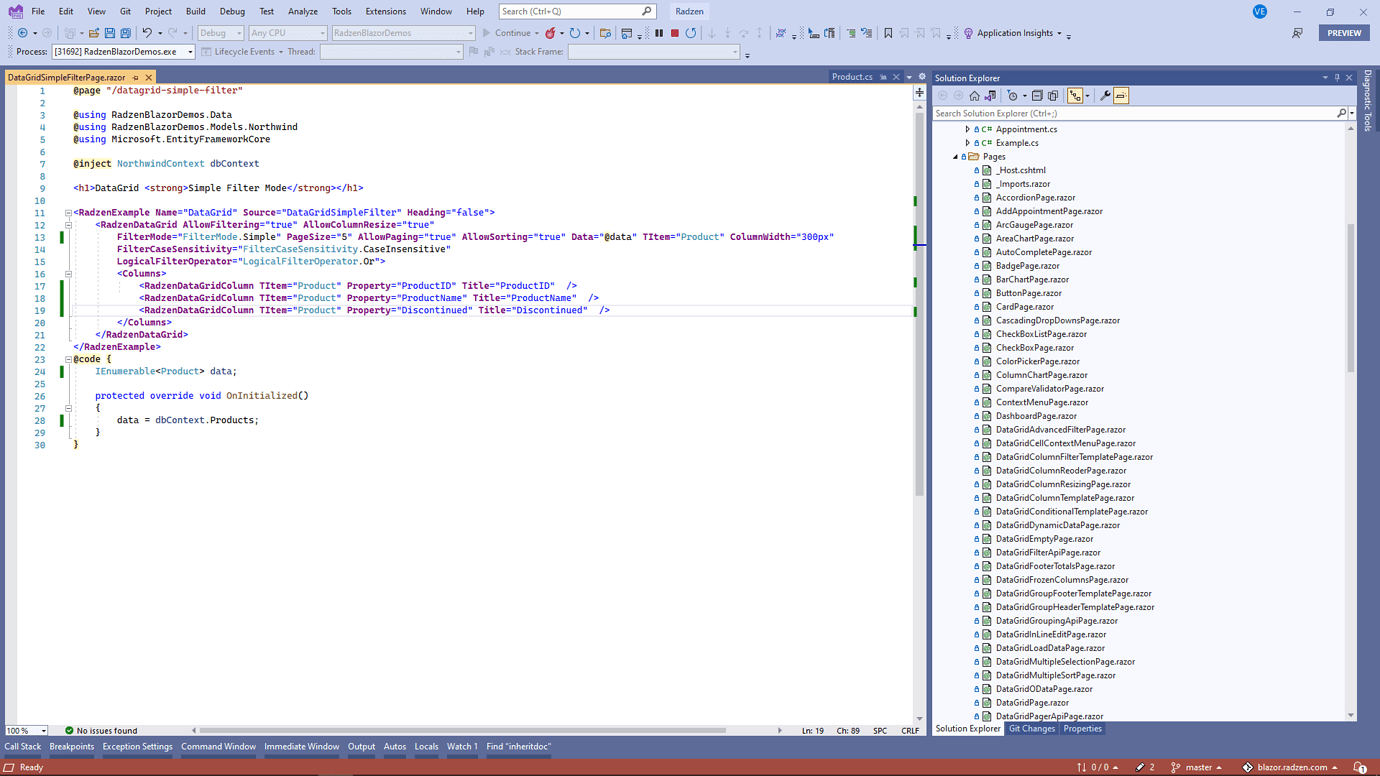Screen dimensions: 1380x776
Task: Click the Application Insights lightbulb icon
Action: [968, 33]
